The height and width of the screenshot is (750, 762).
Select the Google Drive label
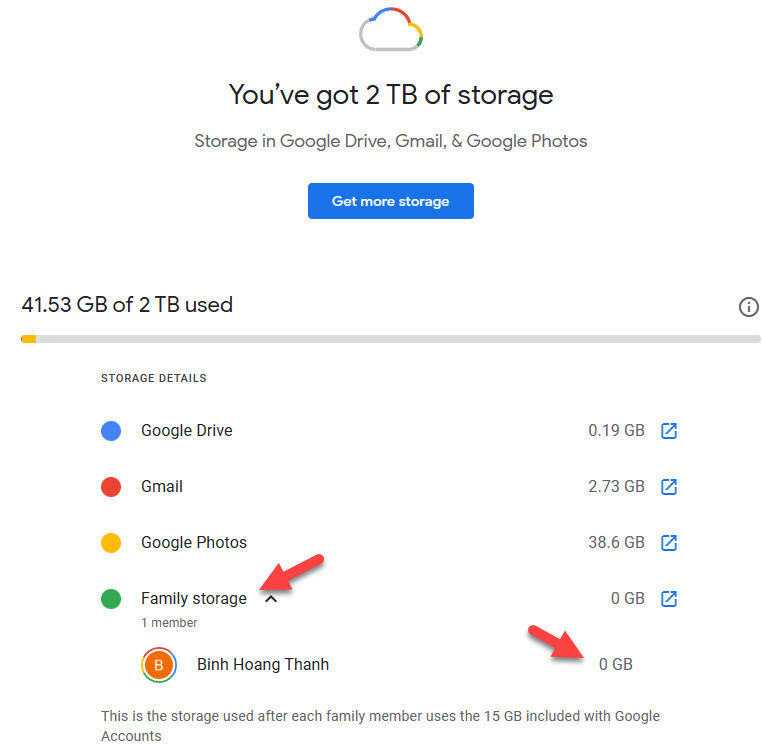coord(187,431)
